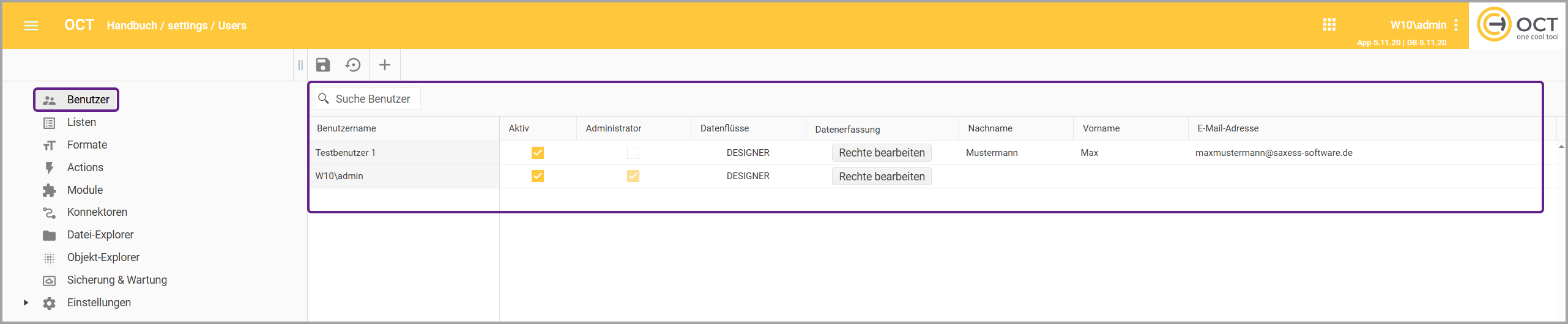The height and width of the screenshot is (324, 1568).
Task: Open Konnektoren in the sidebar
Action: [x=97, y=212]
